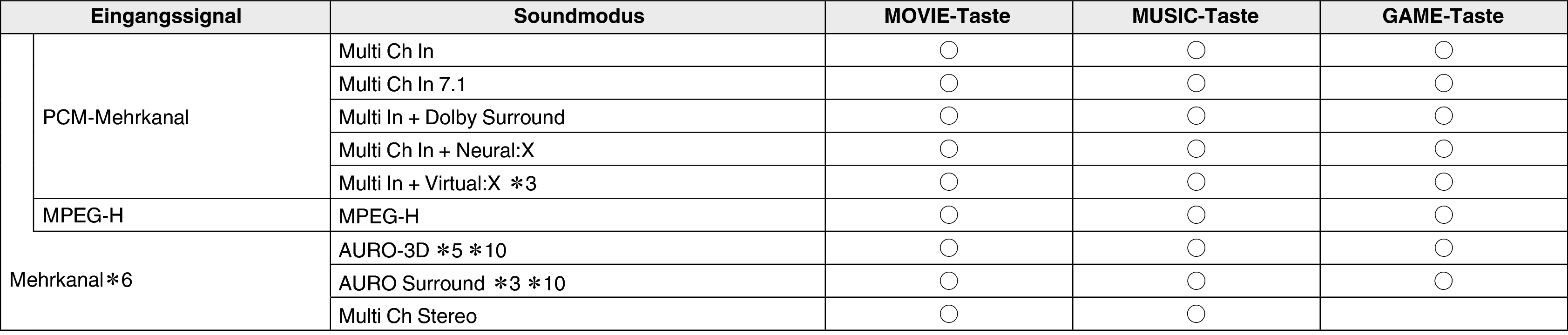Click the GAME-Taste circle for AURO Surround
The image size is (1568, 335).
[x=1443, y=281]
